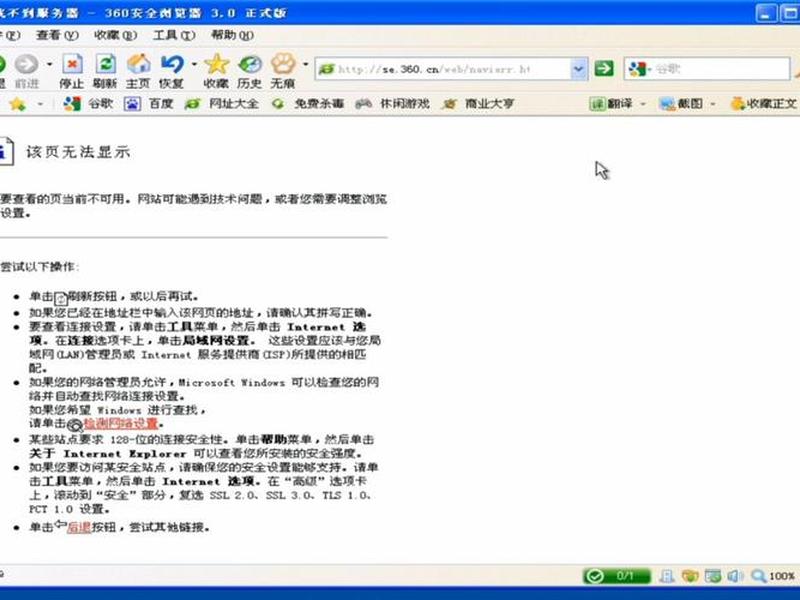Screen dimensions: 800x600
Task: Open 休闲游戏 bookmark
Action: [392, 104]
